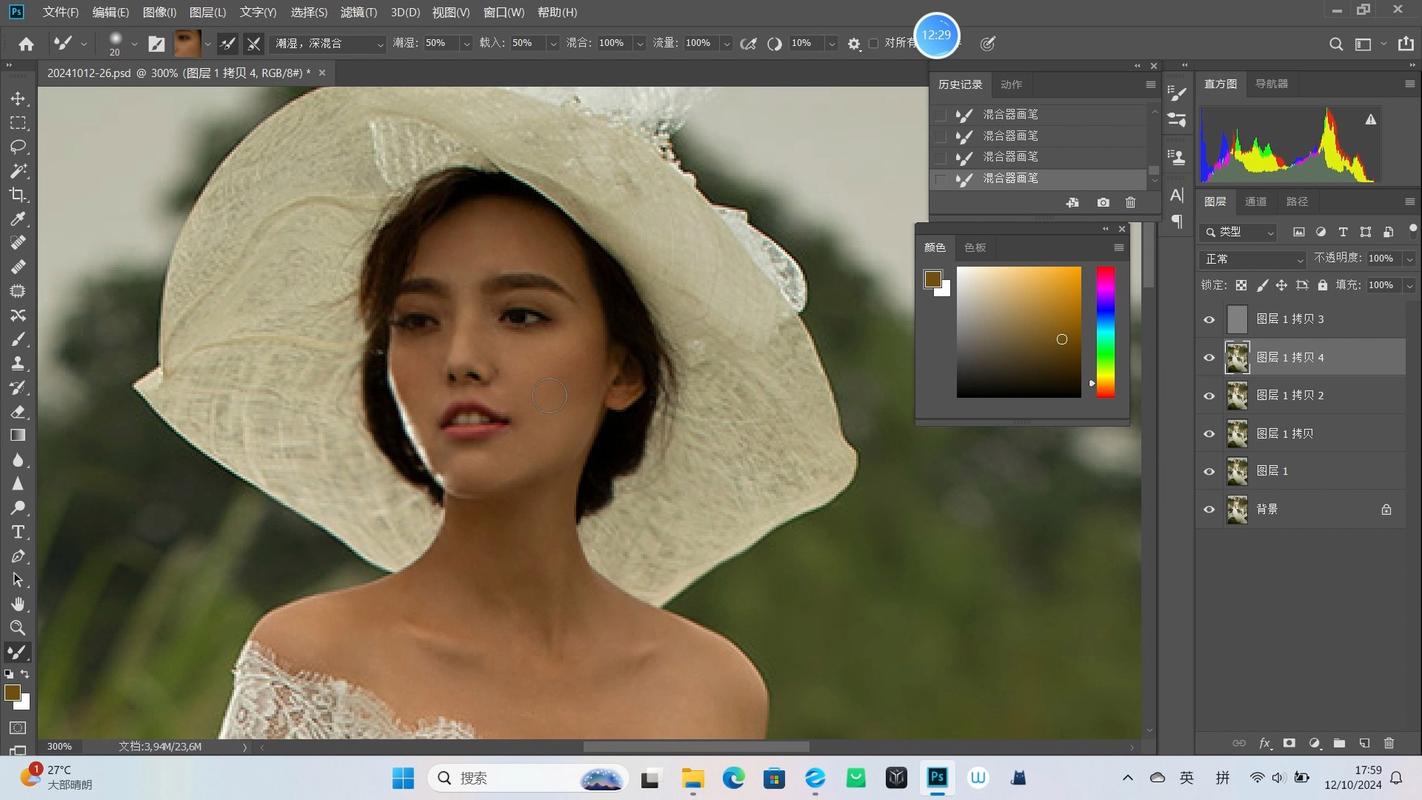Select the 图层 1 拷贝 layer thumbnail

pos(1237,434)
